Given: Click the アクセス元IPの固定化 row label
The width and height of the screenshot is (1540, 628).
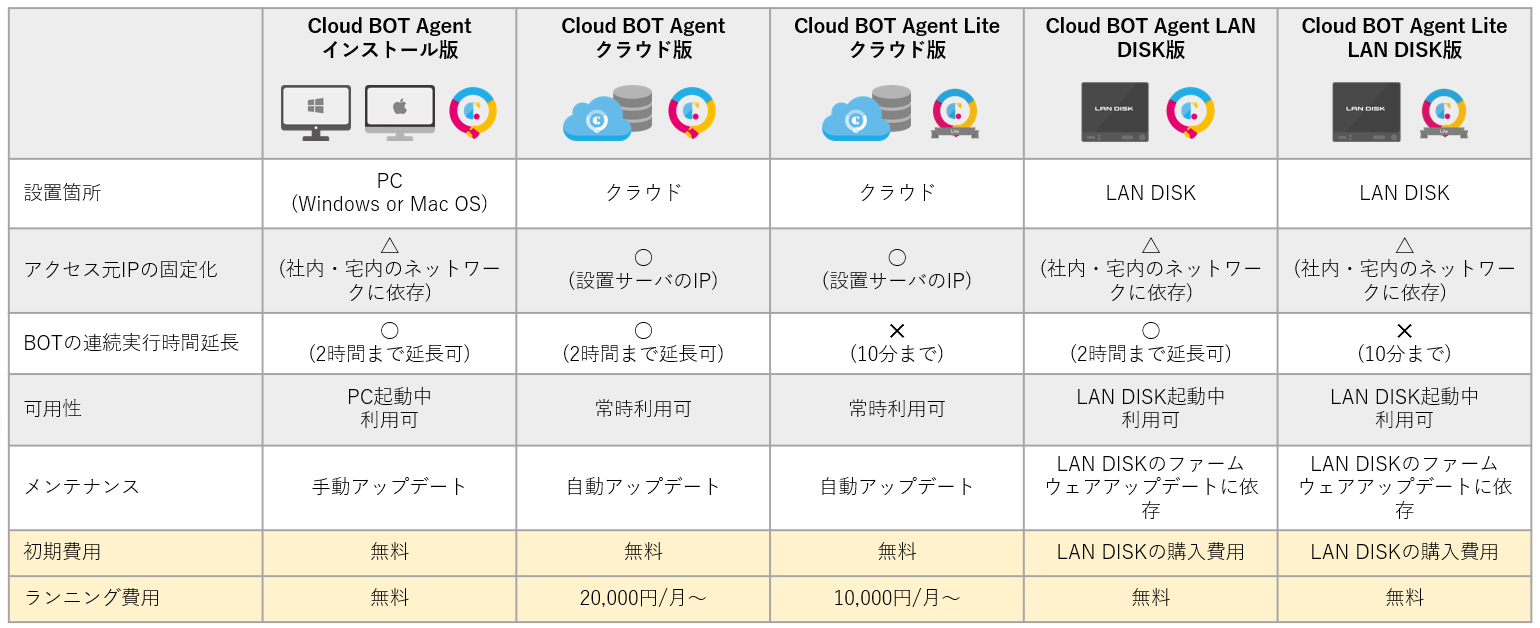Looking at the screenshot, I should tap(121, 270).
